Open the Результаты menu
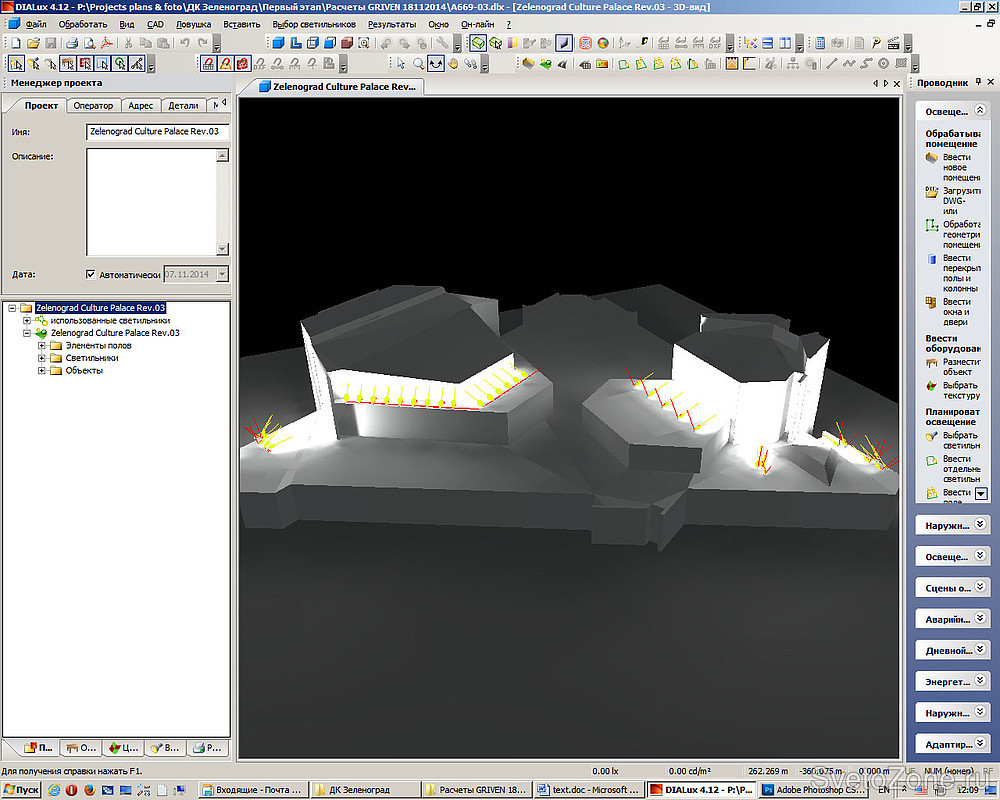 pyautogui.click(x=392, y=23)
